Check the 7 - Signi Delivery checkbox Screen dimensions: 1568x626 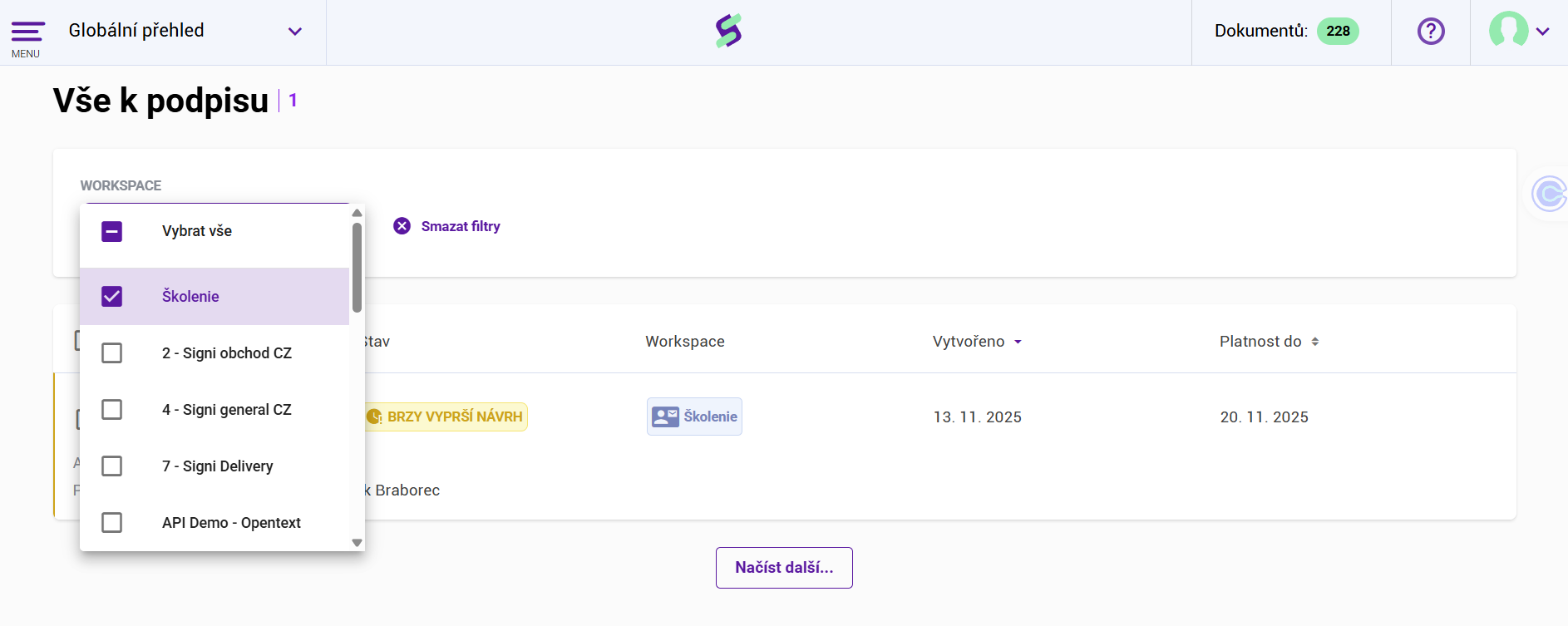pos(111,466)
